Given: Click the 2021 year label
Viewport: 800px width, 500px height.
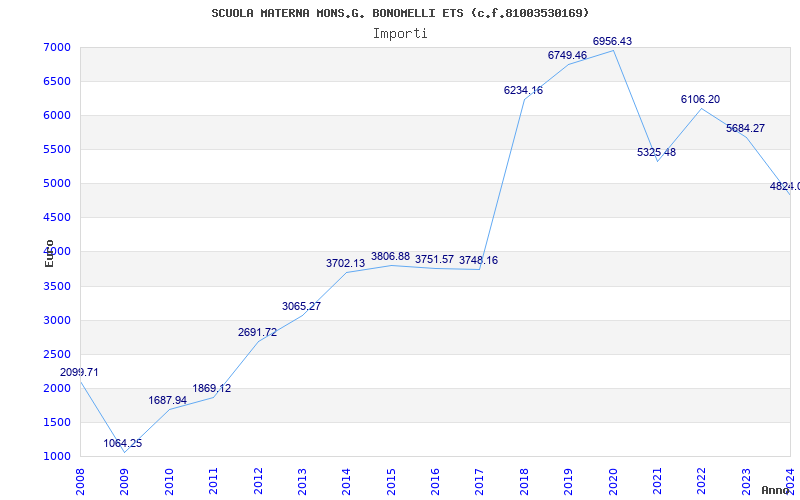Looking at the screenshot, I should click(x=657, y=482).
